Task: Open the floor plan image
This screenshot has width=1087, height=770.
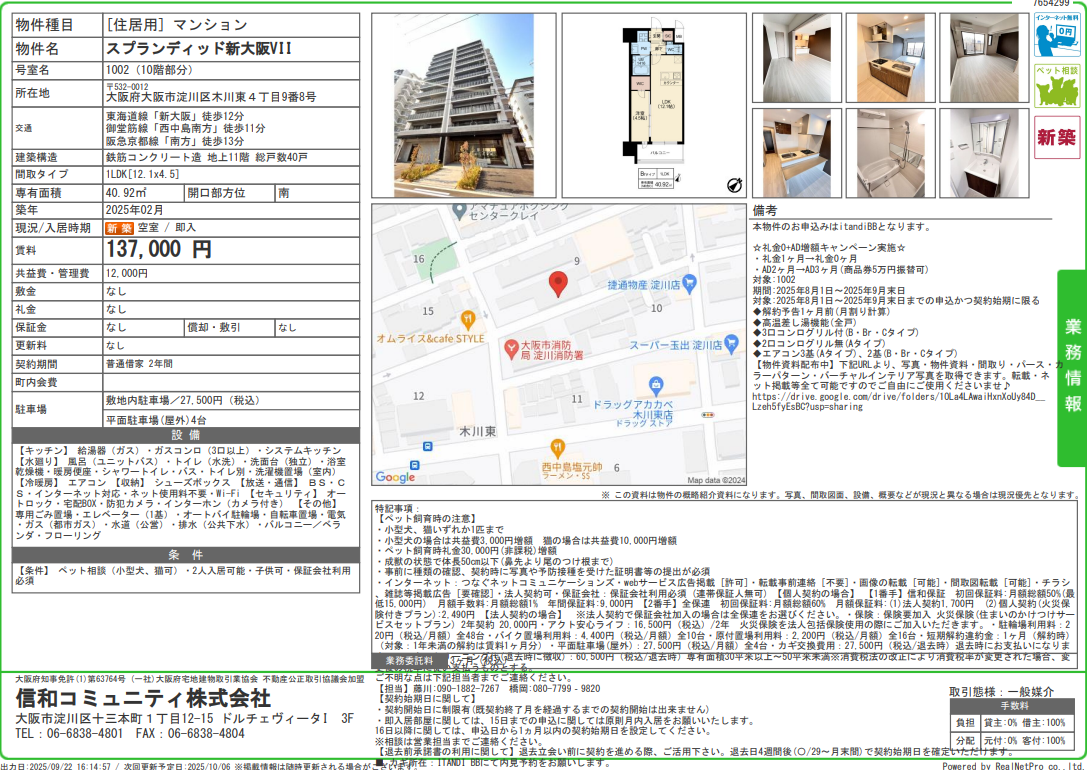Action: pyautogui.click(x=654, y=104)
